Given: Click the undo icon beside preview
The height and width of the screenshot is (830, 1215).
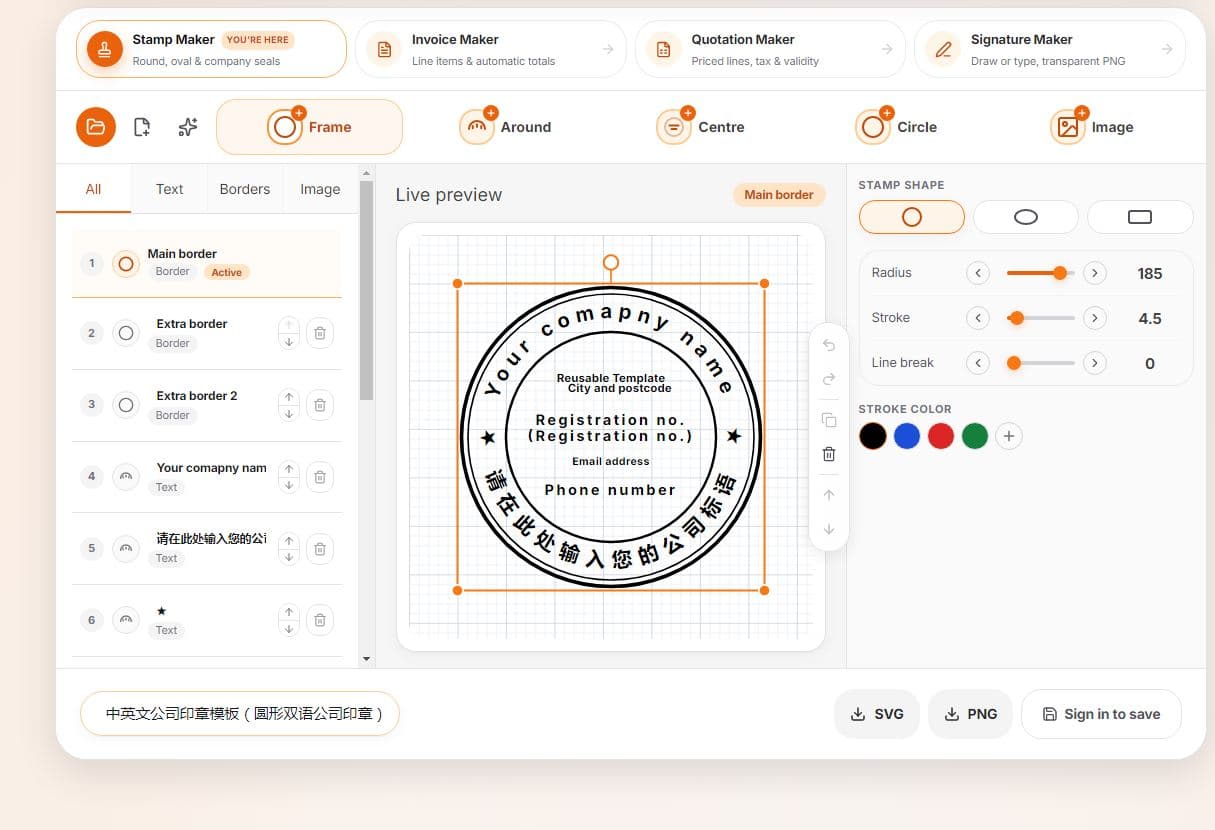Looking at the screenshot, I should click(829, 345).
